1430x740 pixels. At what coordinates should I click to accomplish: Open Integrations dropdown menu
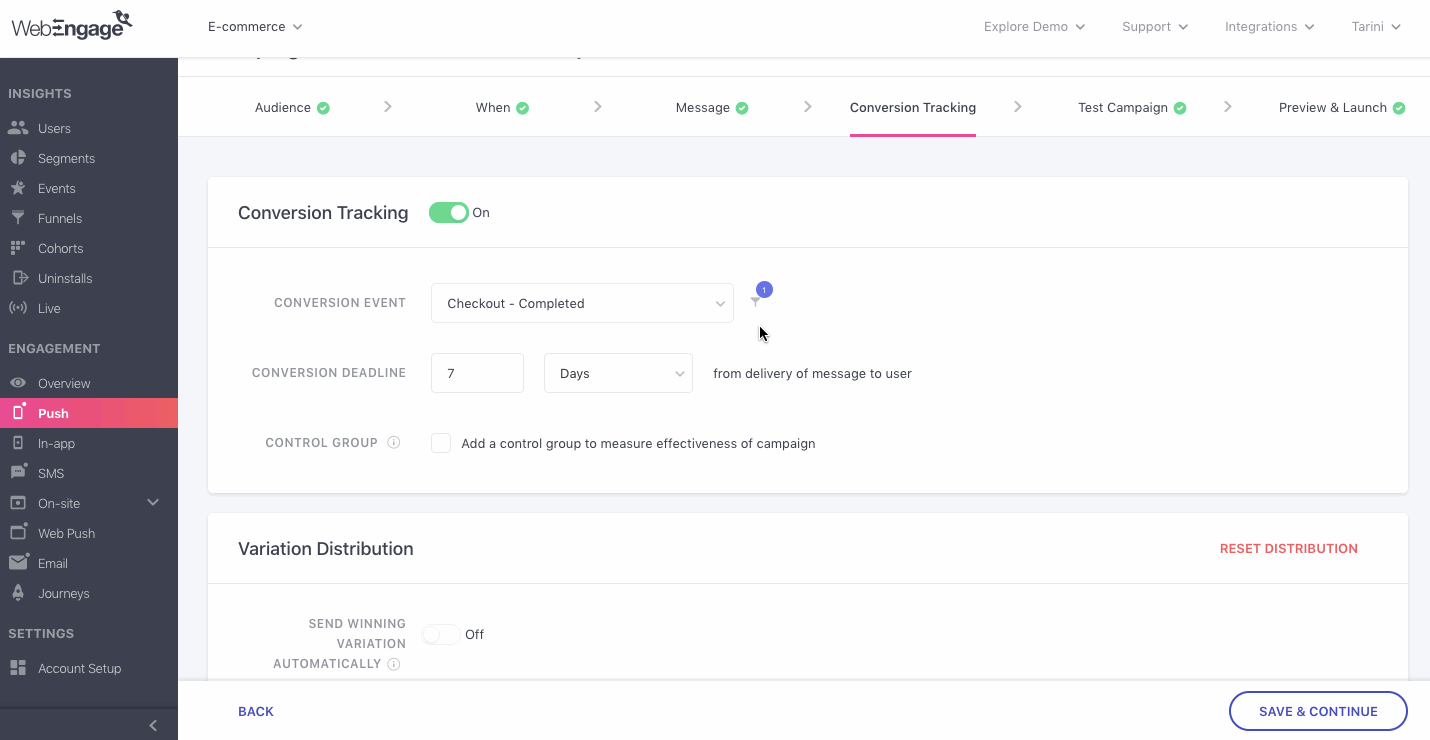1270,27
